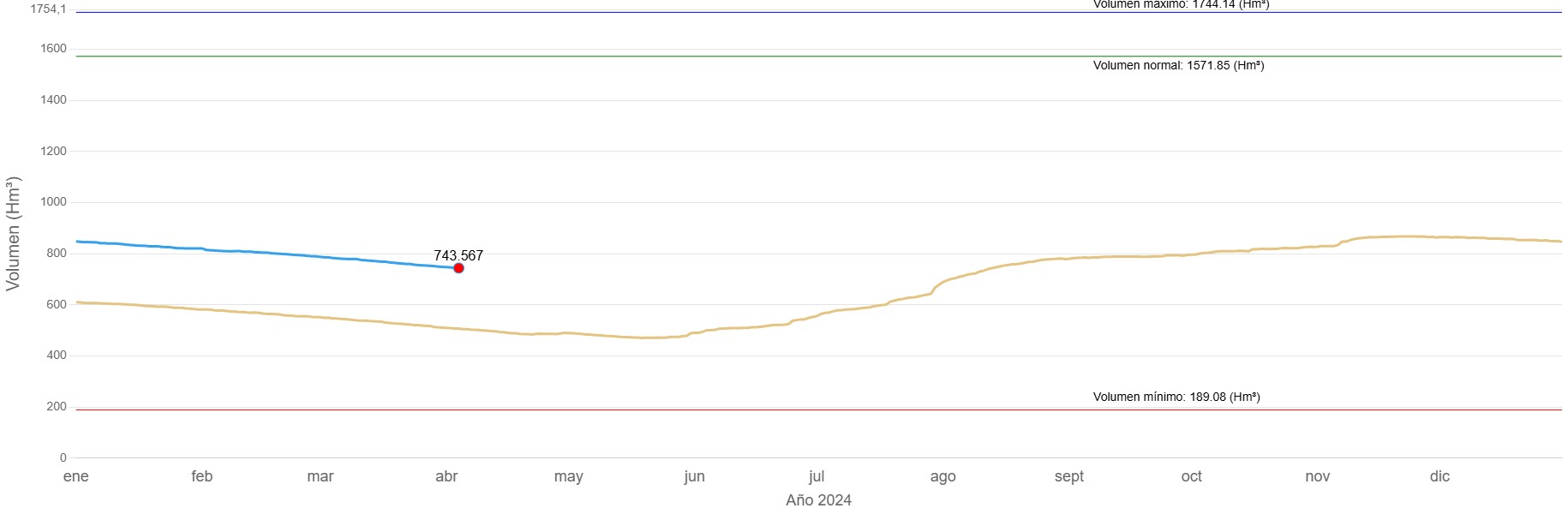
Task: Click the "Volumen (Hm³)" y-axis title
Action: [13, 234]
